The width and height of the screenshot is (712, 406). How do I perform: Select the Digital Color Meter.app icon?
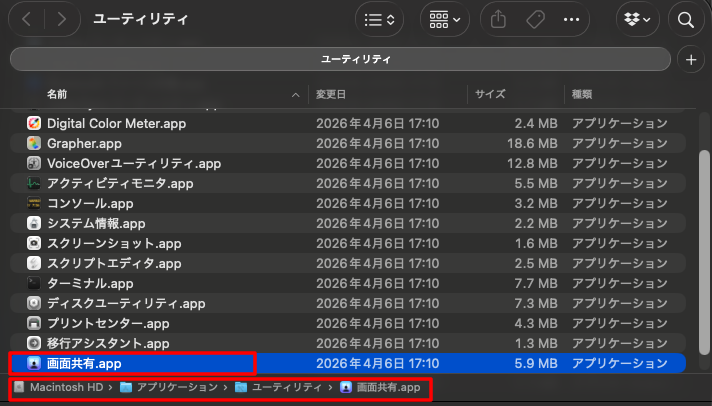[x=34, y=124]
